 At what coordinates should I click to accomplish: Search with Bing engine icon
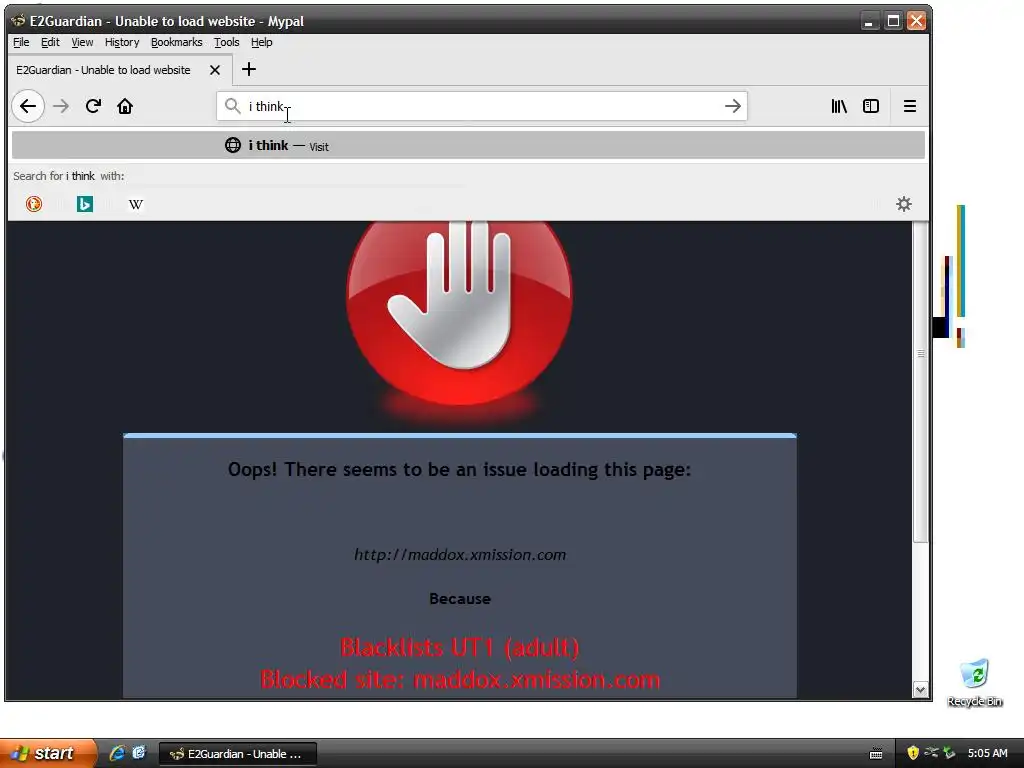point(85,204)
